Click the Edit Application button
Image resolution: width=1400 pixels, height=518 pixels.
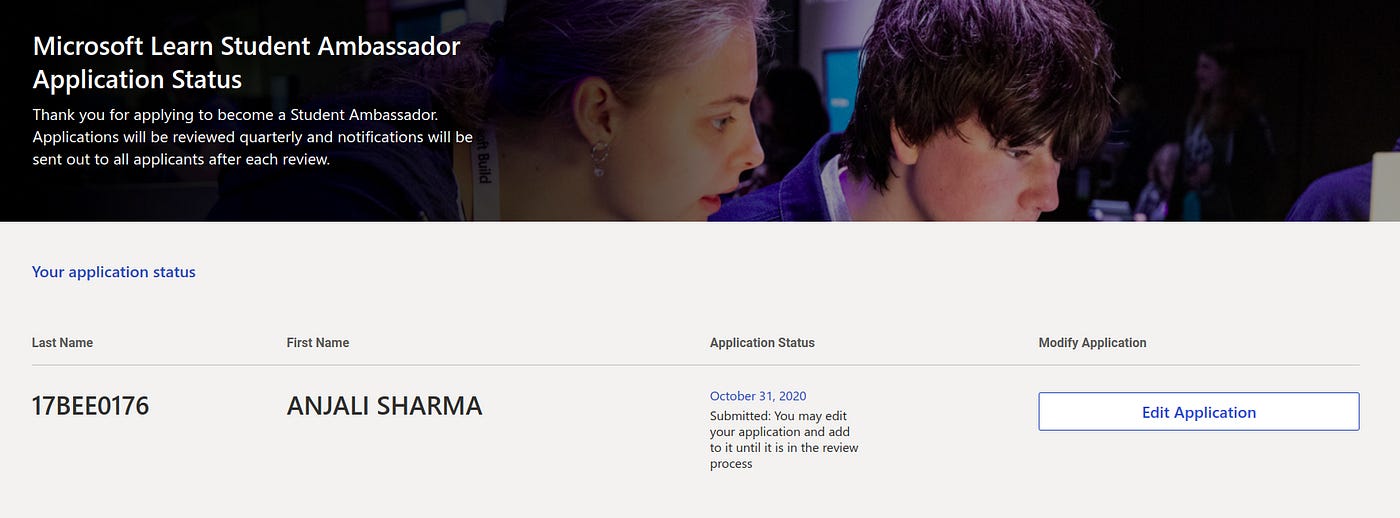(x=1198, y=412)
